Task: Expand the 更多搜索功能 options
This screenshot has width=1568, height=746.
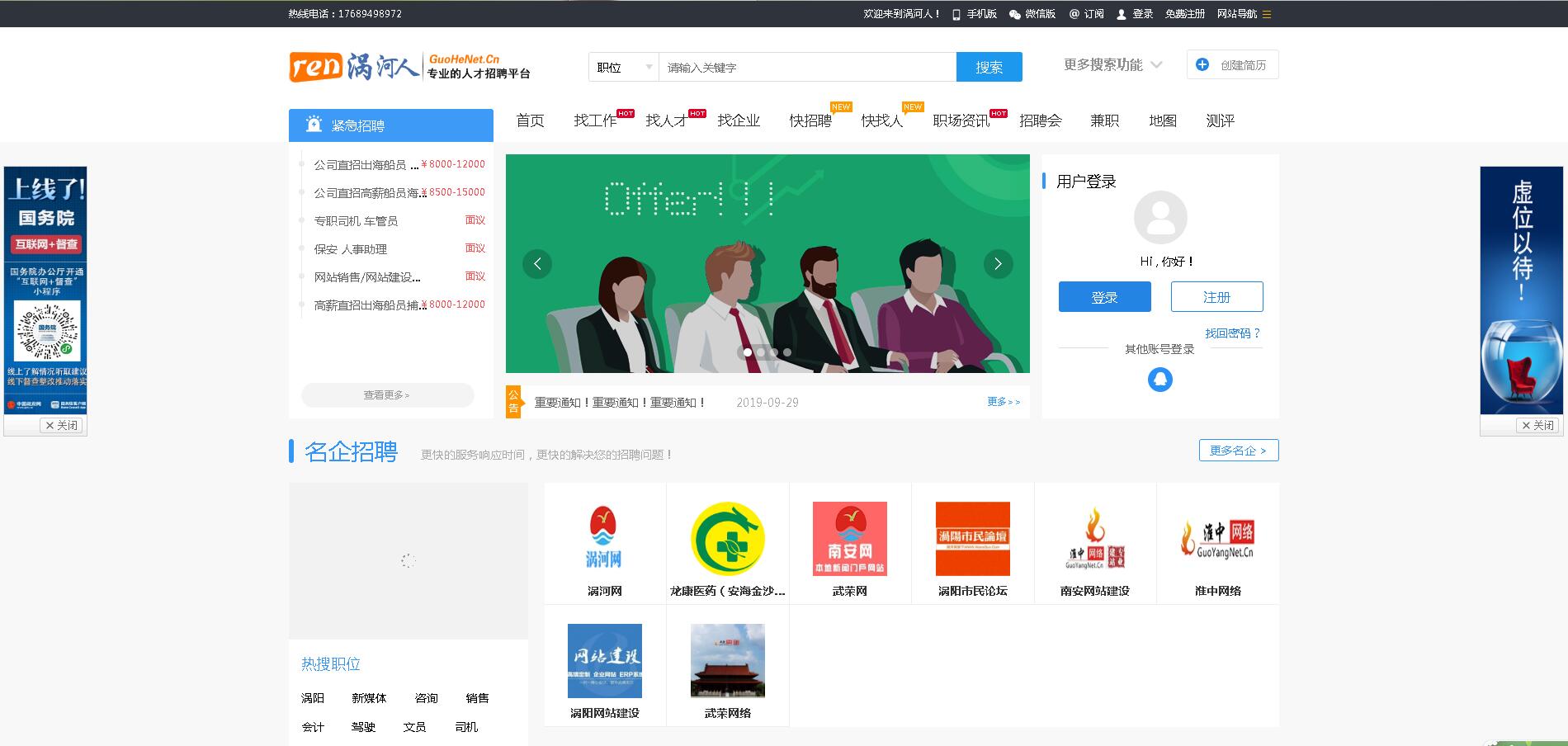Action: 1108,65
